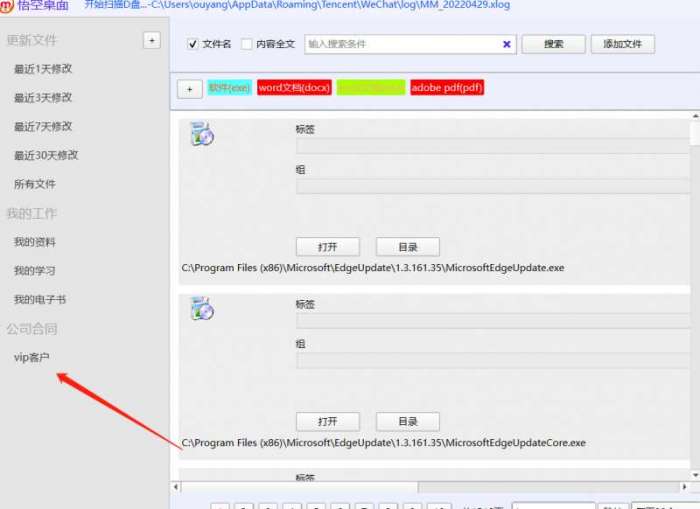
Task: Click the 标签 field of the MicrosoftEdgeUpdateCore.exe entry
Action: pyautogui.click(x=493, y=321)
